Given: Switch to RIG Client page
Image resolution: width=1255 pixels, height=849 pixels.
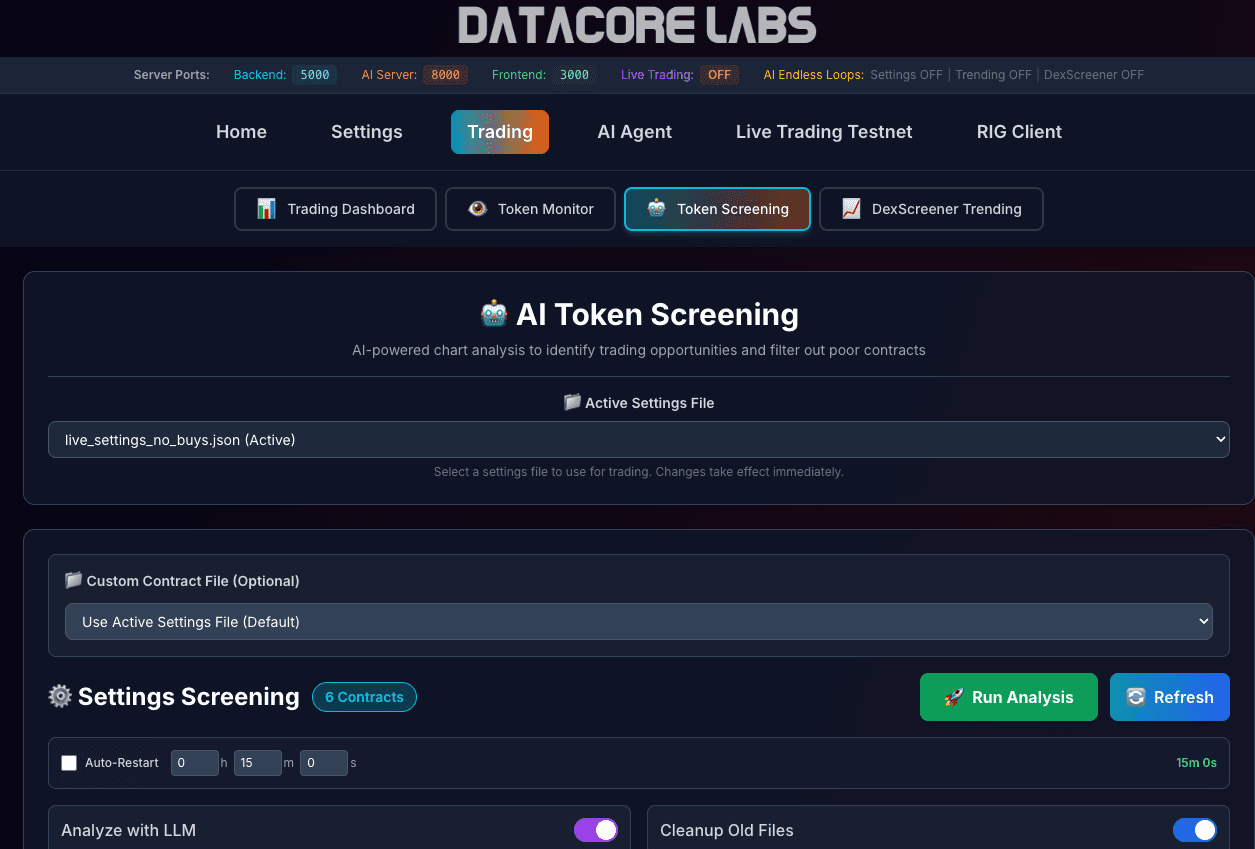Looking at the screenshot, I should (1019, 132).
